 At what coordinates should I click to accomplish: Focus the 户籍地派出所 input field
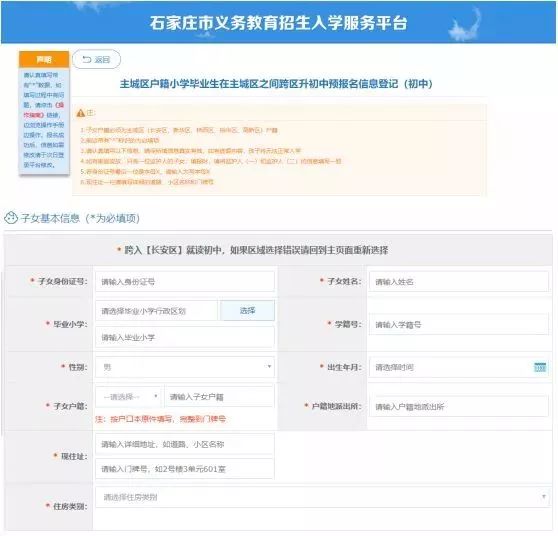(458, 406)
